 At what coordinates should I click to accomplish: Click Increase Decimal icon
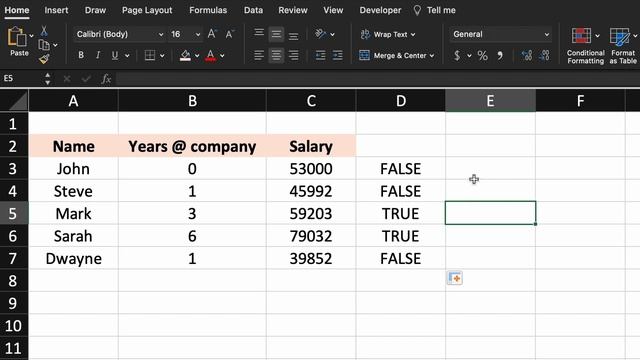[527, 55]
